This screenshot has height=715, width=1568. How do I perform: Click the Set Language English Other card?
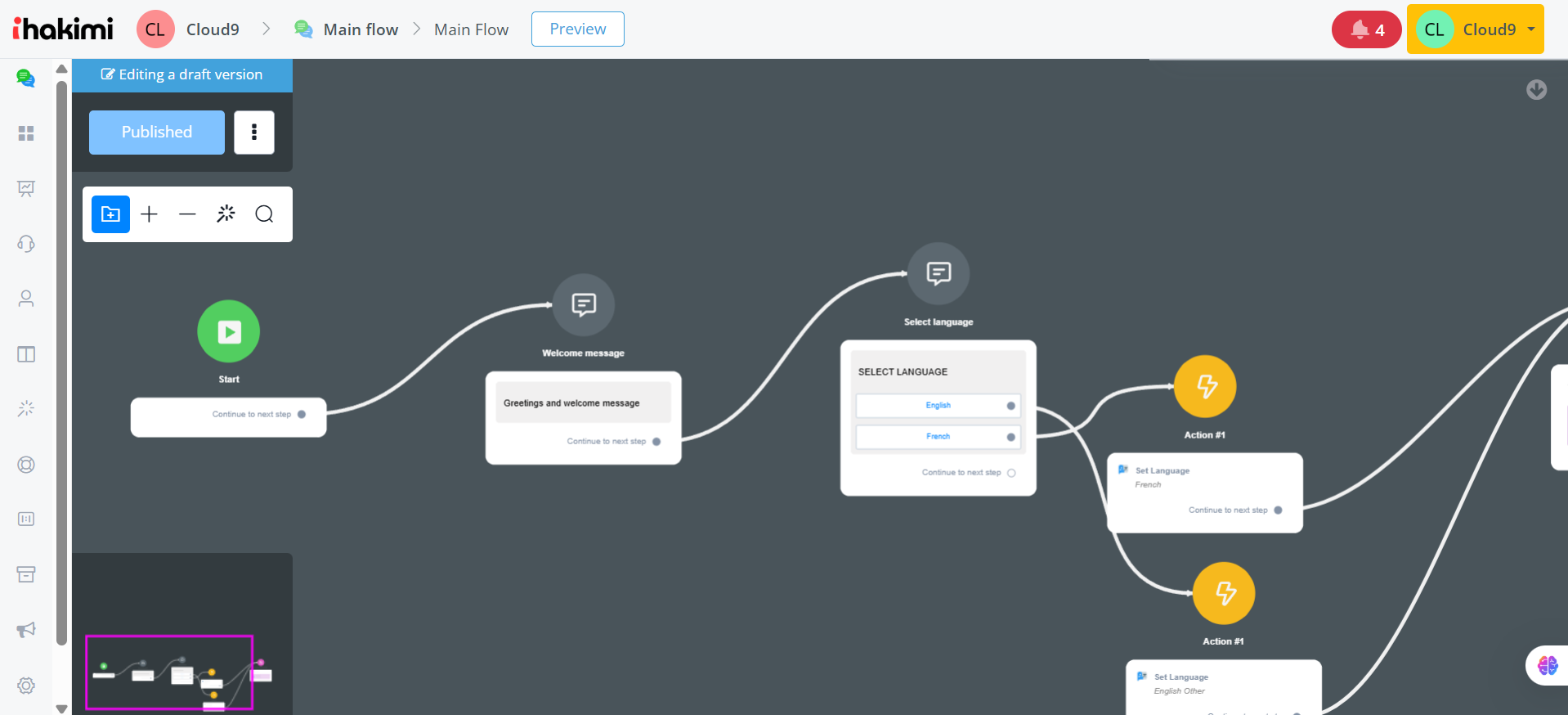point(1224,687)
